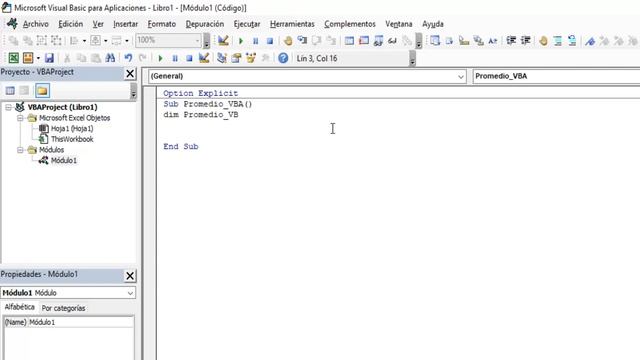Open the Ventana menu
The image size is (640, 360).
click(x=399, y=24)
